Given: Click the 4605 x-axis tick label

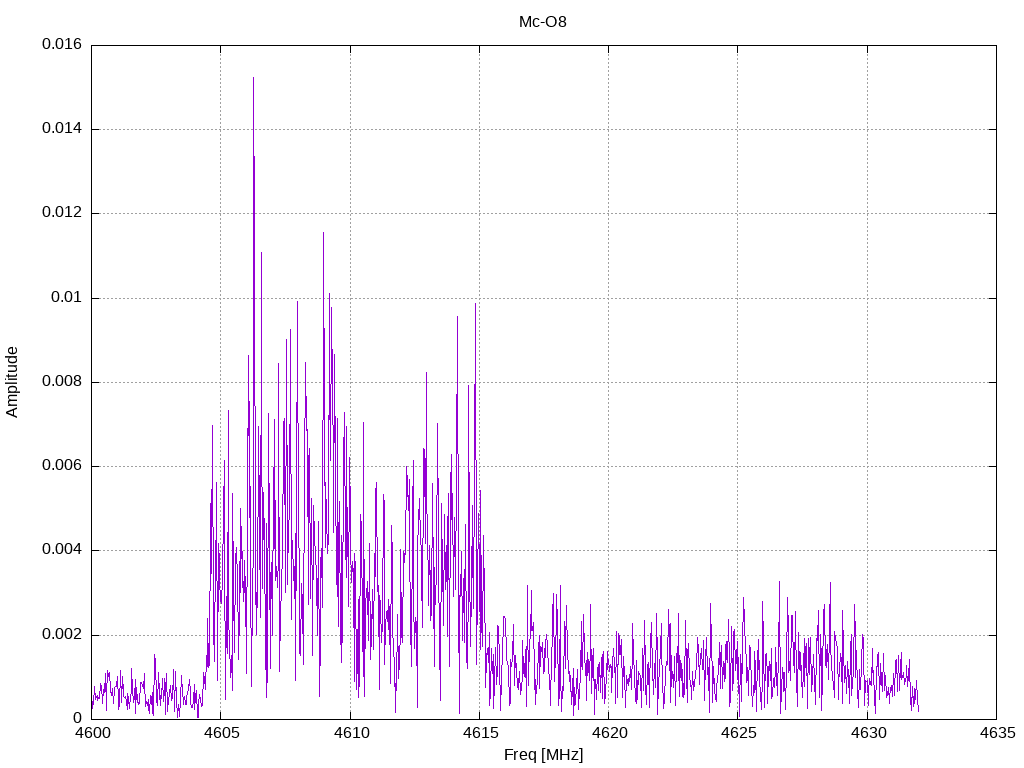Looking at the screenshot, I should (220, 733).
